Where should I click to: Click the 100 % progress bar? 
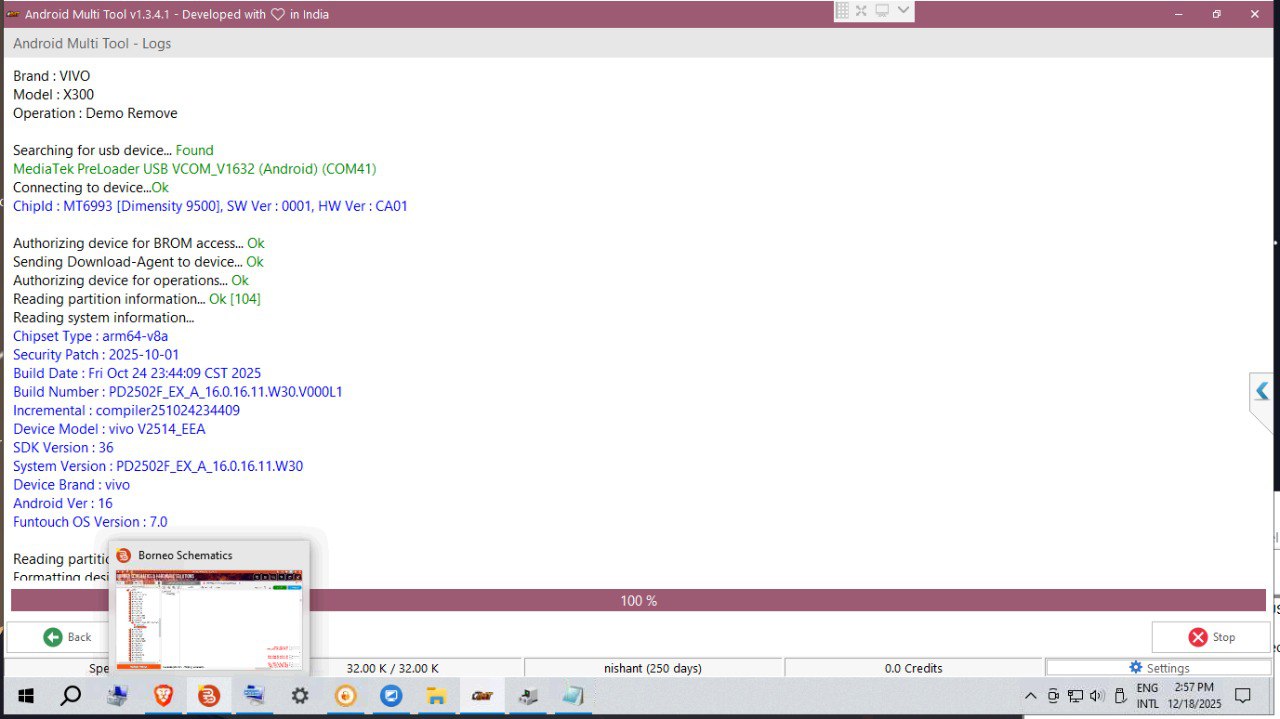(638, 601)
